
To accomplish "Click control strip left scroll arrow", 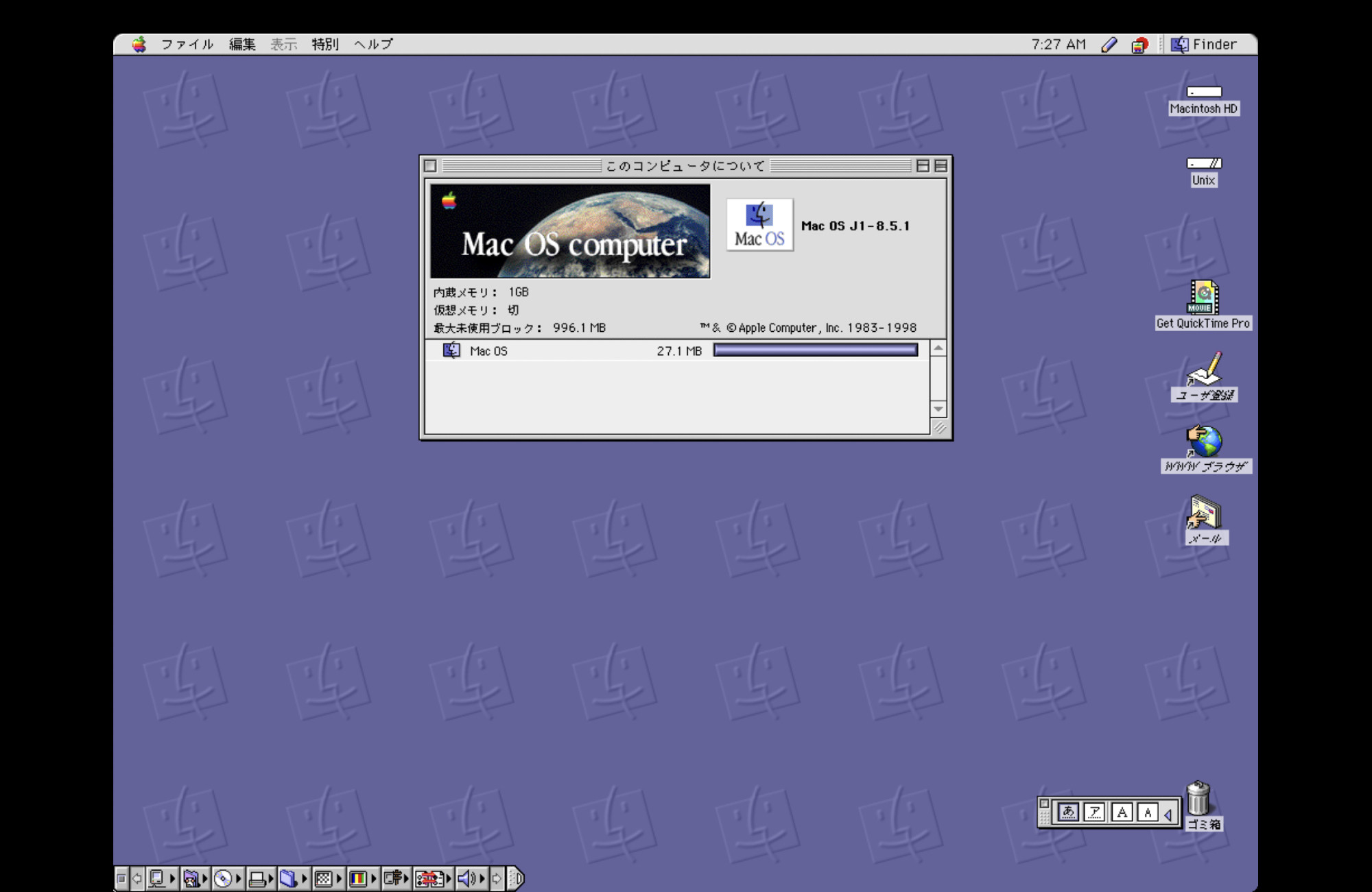I will tap(137, 878).
